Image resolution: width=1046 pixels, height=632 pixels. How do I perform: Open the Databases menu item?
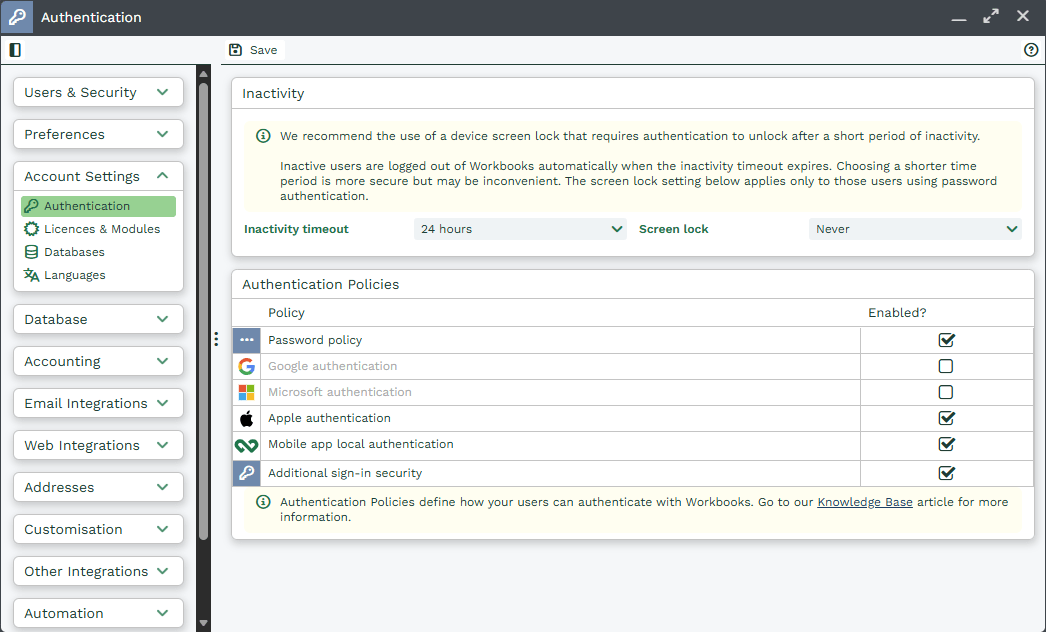pyautogui.click(x=74, y=252)
